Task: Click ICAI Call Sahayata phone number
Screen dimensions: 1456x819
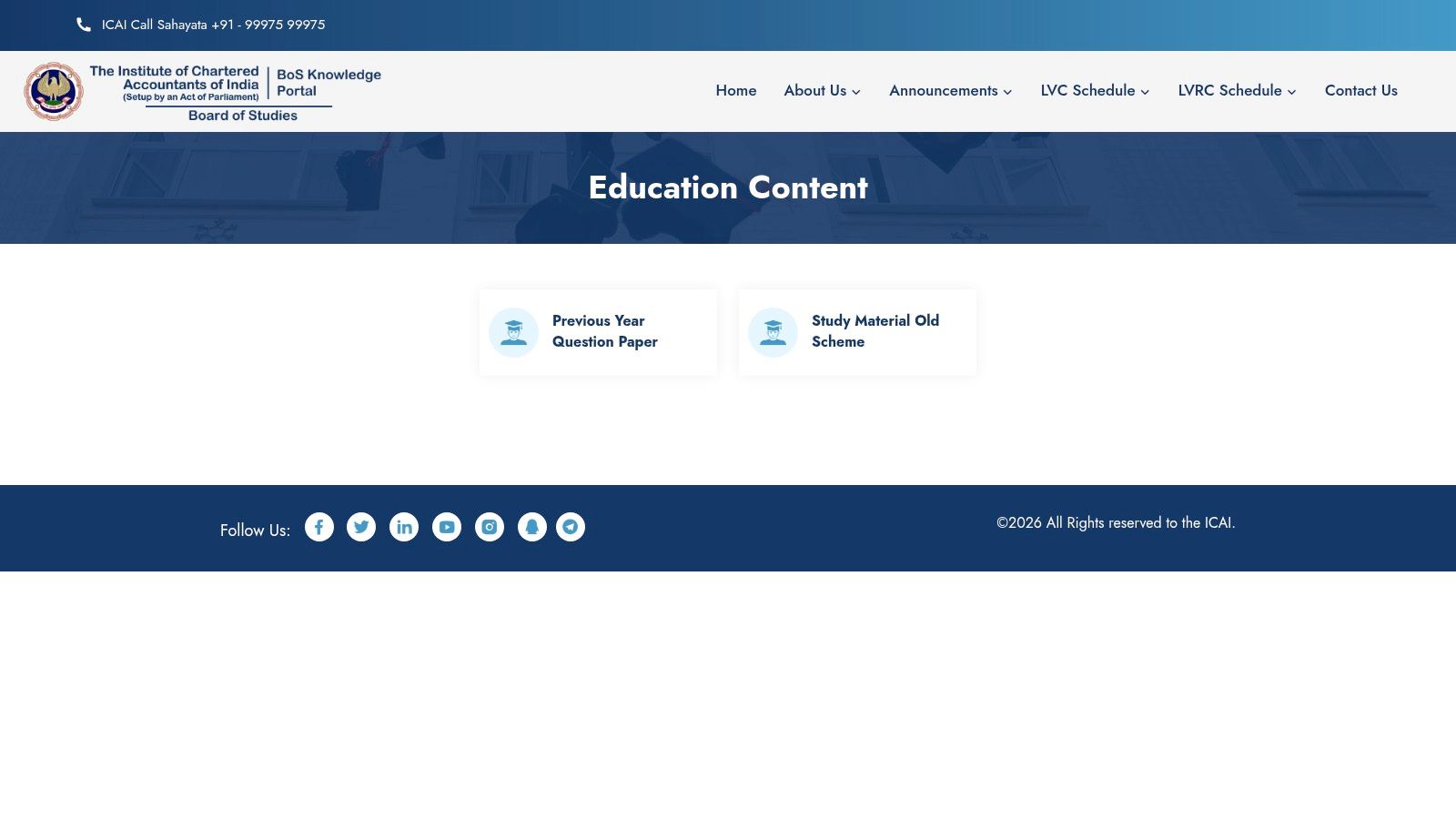Action: pos(214,25)
